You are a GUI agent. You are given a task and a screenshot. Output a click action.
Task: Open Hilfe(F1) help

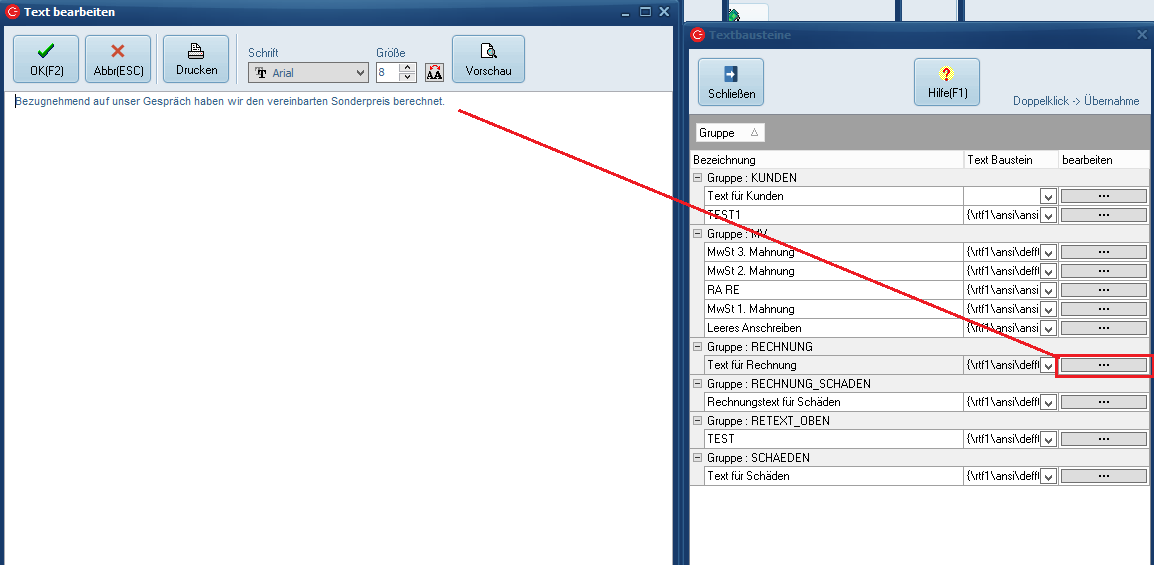point(946,82)
